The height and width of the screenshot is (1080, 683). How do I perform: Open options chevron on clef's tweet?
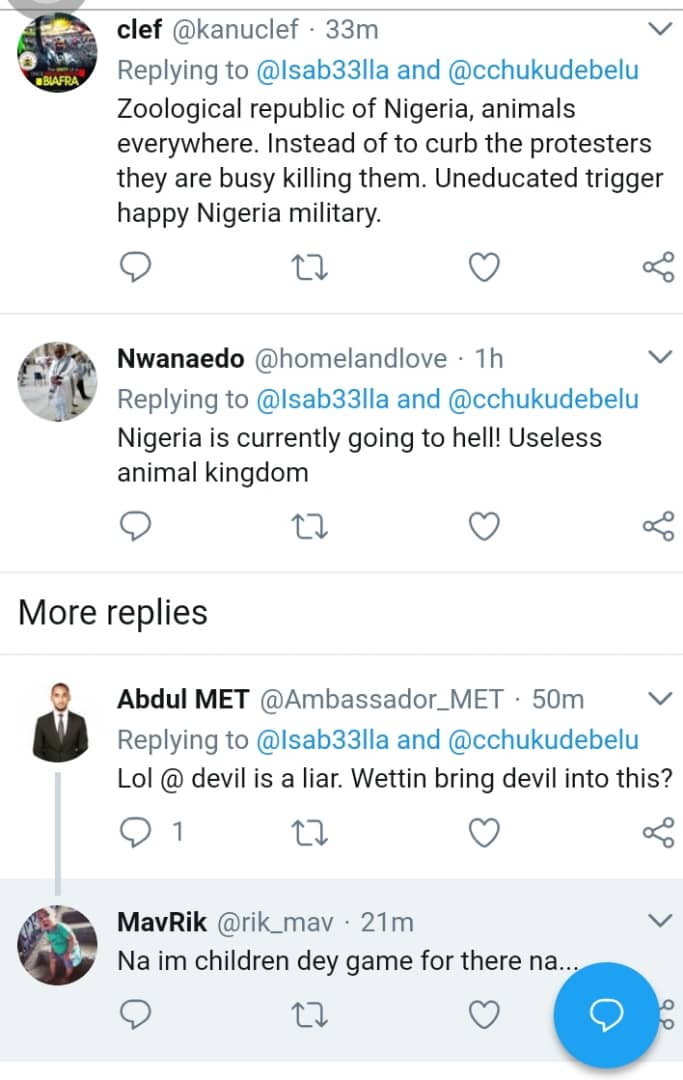pyautogui.click(x=661, y=30)
